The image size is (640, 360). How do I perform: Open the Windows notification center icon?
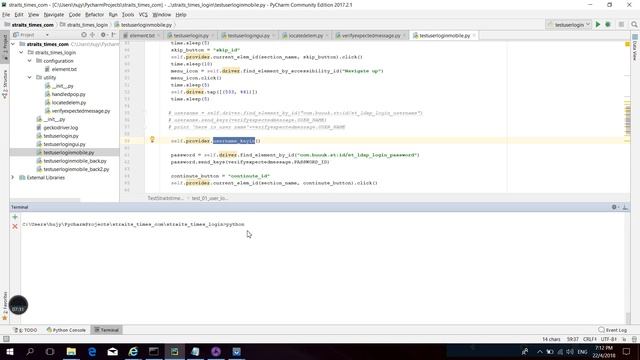pyautogui.click(x=627, y=351)
